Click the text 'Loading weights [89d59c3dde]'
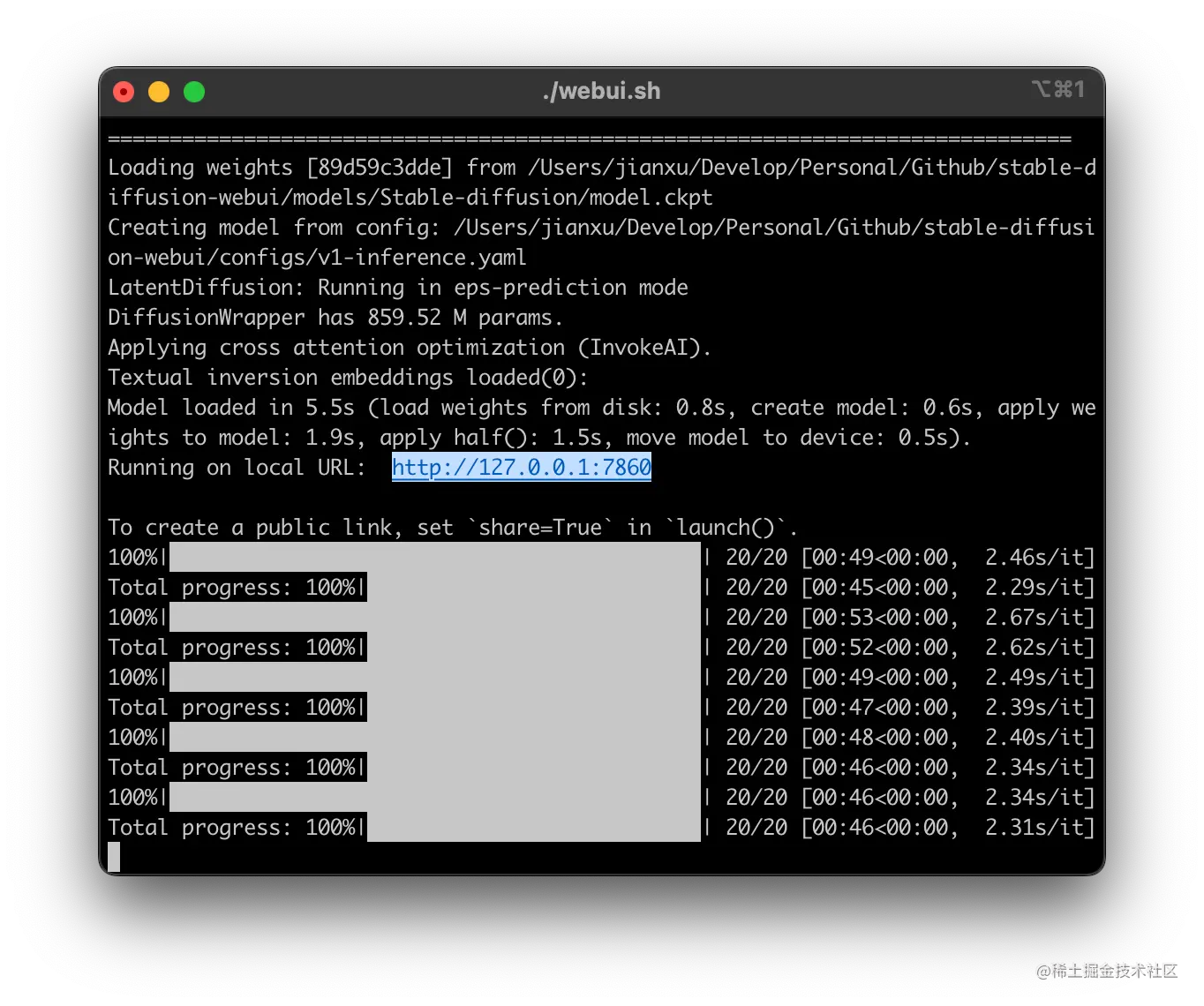Image resolution: width=1204 pixels, height=1006 pixels. point(280,168)
